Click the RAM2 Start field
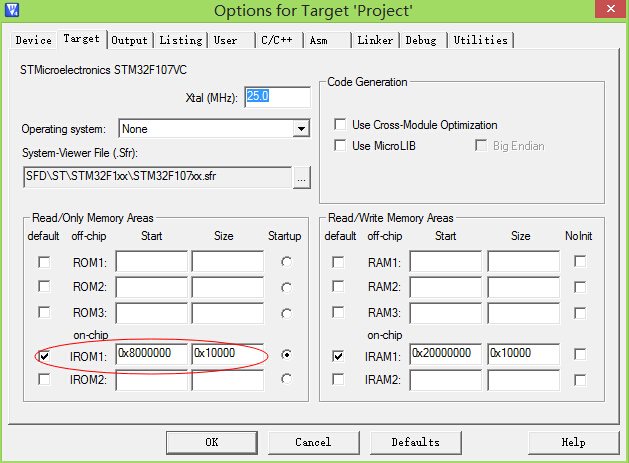 point(446,287)
